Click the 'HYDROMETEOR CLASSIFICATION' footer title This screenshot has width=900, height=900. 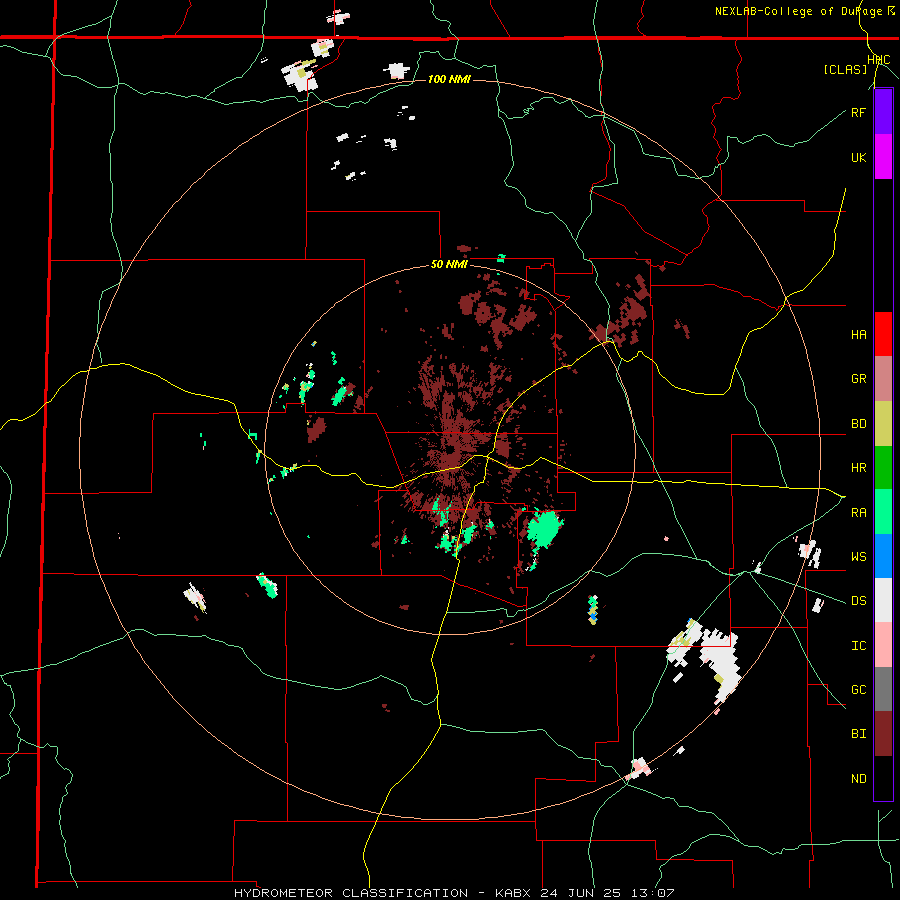[x=351, y=893]
